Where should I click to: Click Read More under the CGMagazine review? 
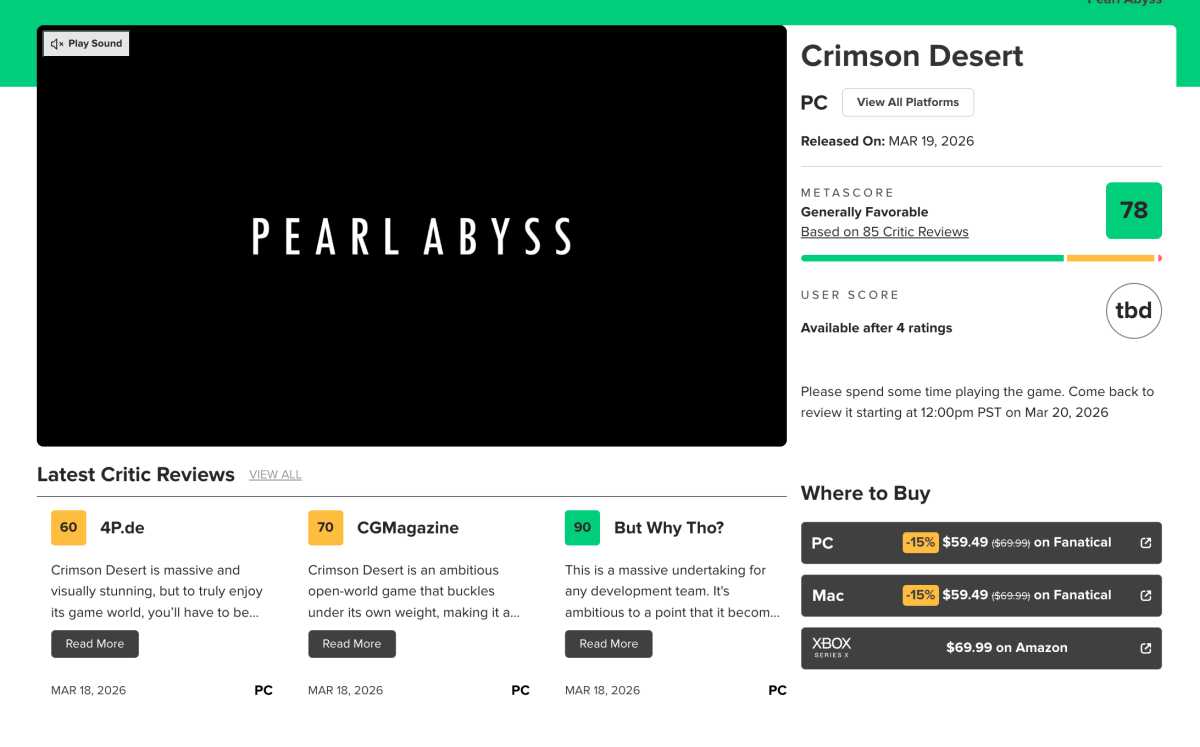click(352, 643)
